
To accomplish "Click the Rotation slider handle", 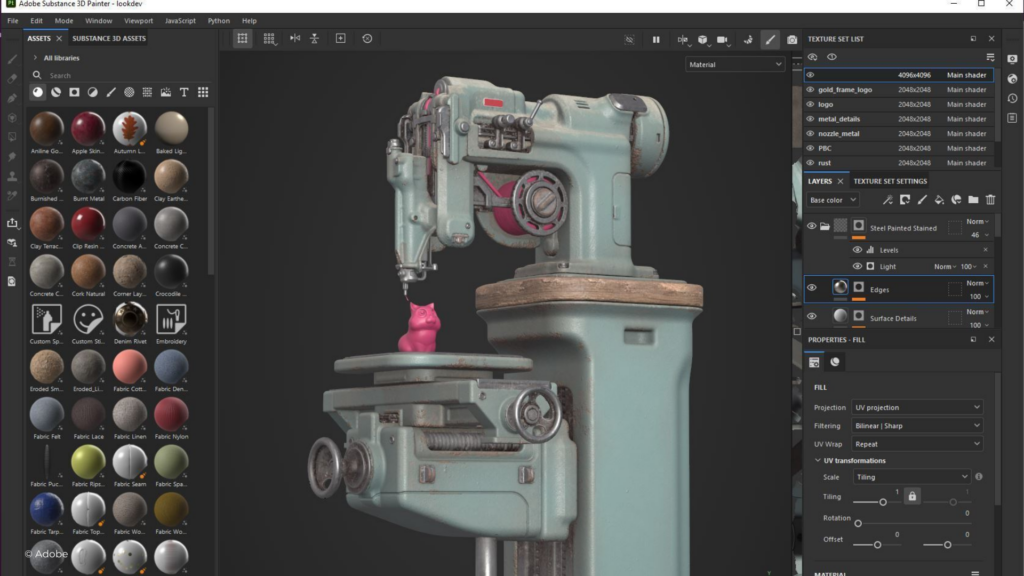I will point(858,523).
